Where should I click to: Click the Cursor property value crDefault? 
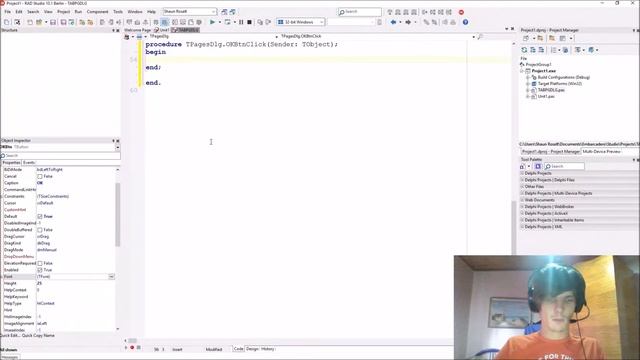[45, 203]
